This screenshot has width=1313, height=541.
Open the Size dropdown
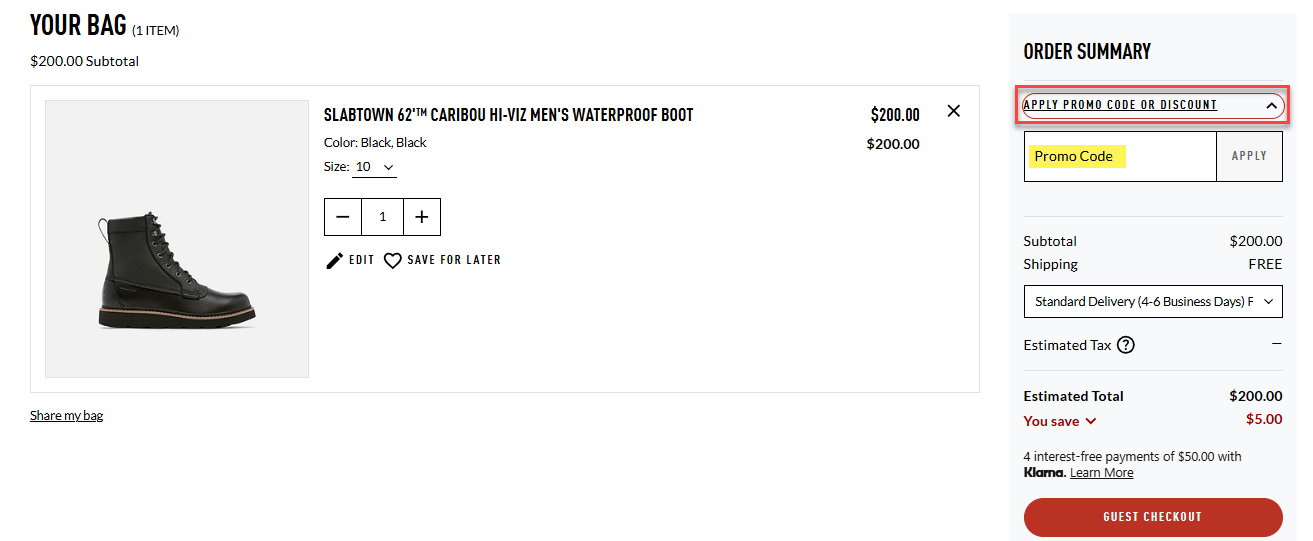coord(375,167)
